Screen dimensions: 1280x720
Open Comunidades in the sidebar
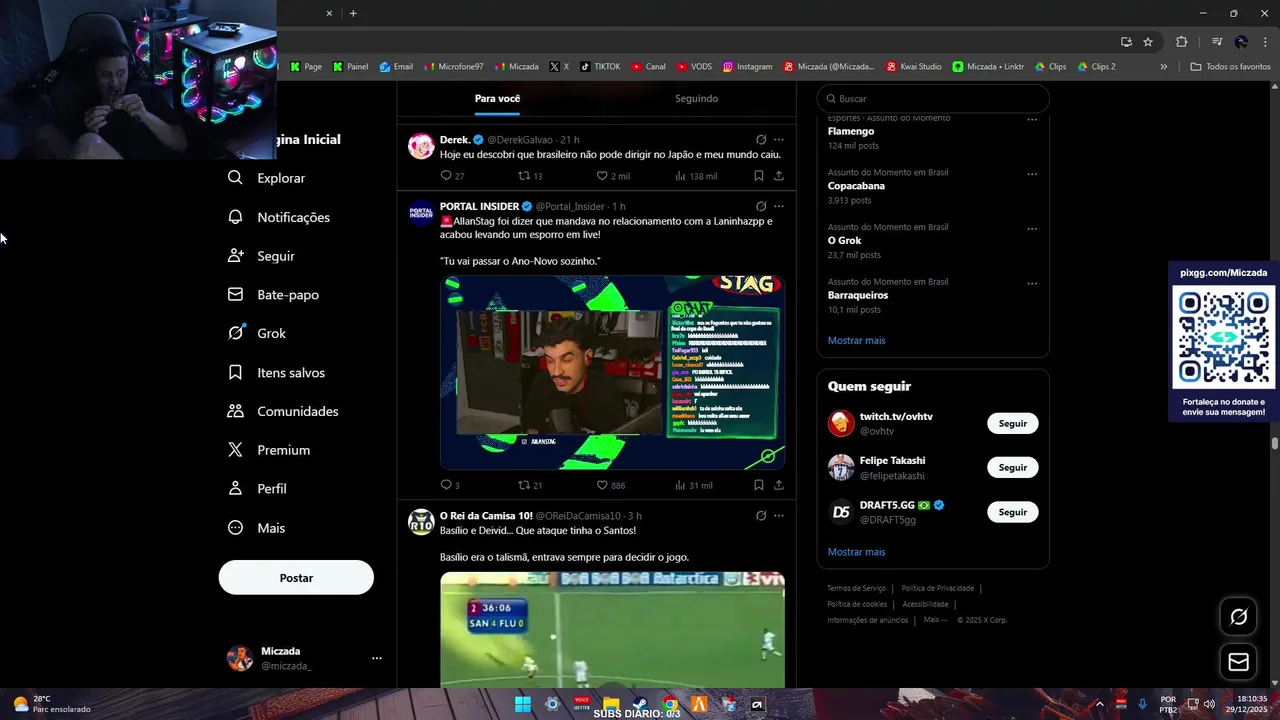click(x=283, y=411)
